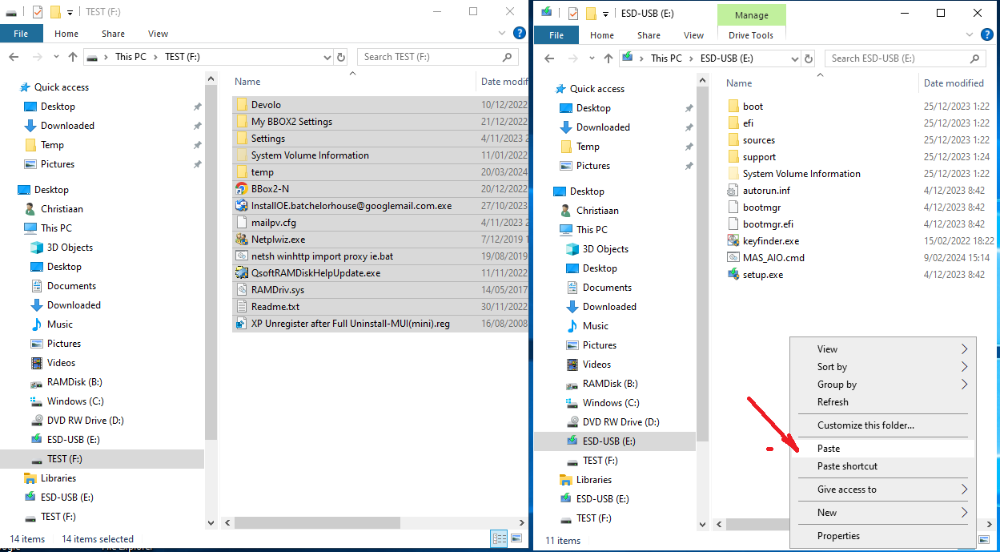Screen dimensions: 1000x552
Task: Click Name column header in ESD-USB window
Action: click(x=739, y=83)
